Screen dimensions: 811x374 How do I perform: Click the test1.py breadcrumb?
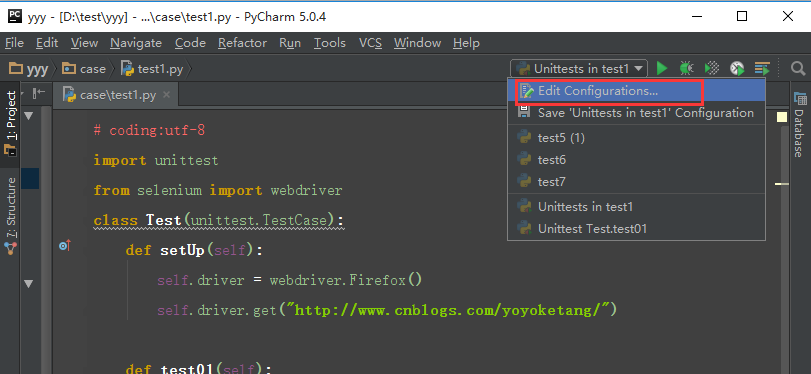[x=152, y=69]
